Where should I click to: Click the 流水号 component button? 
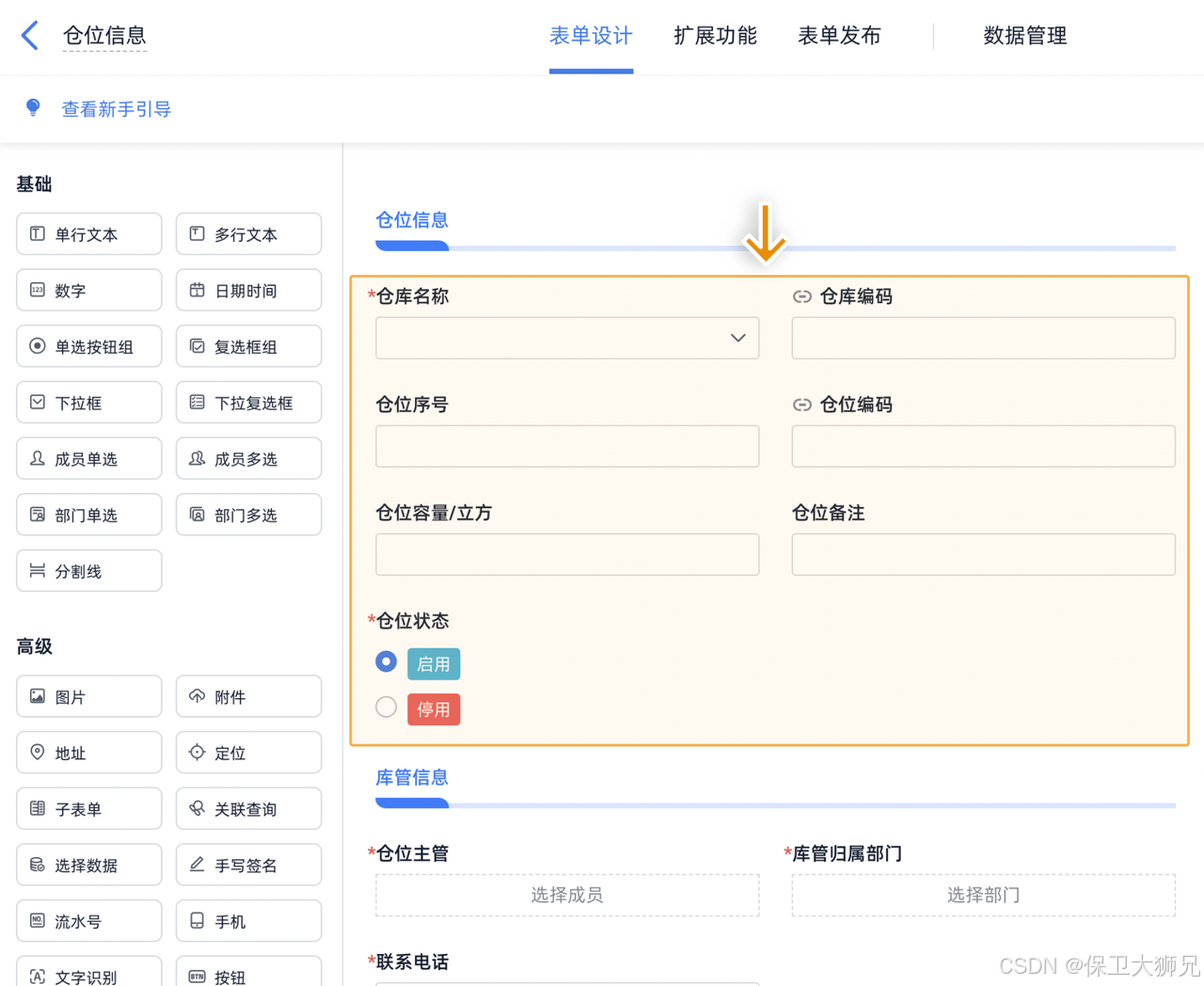89,921
